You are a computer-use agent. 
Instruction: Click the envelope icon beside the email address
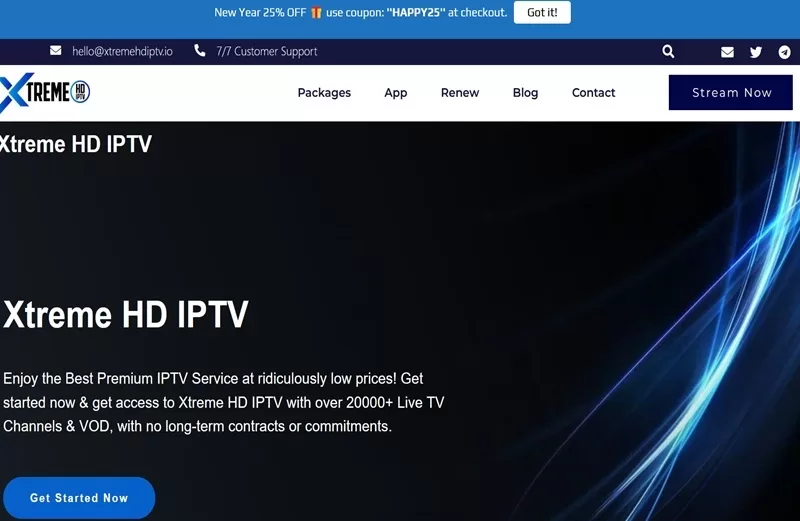(56, 51)
